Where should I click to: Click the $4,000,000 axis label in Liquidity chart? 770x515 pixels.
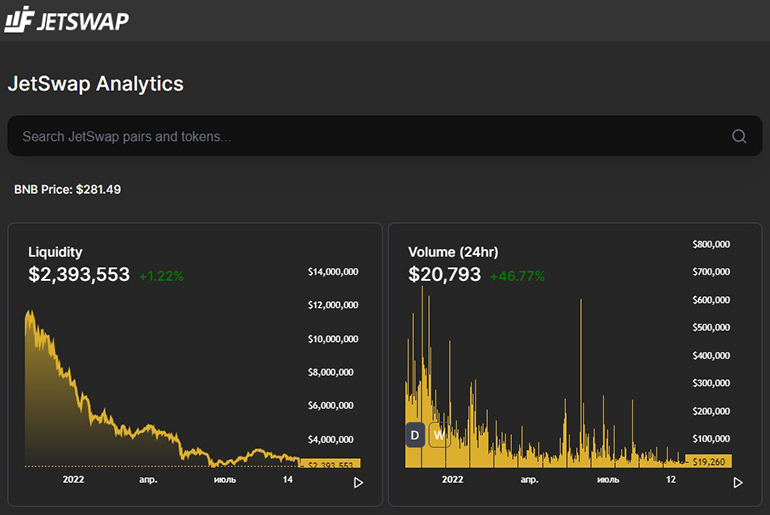(x=330, y=439)
